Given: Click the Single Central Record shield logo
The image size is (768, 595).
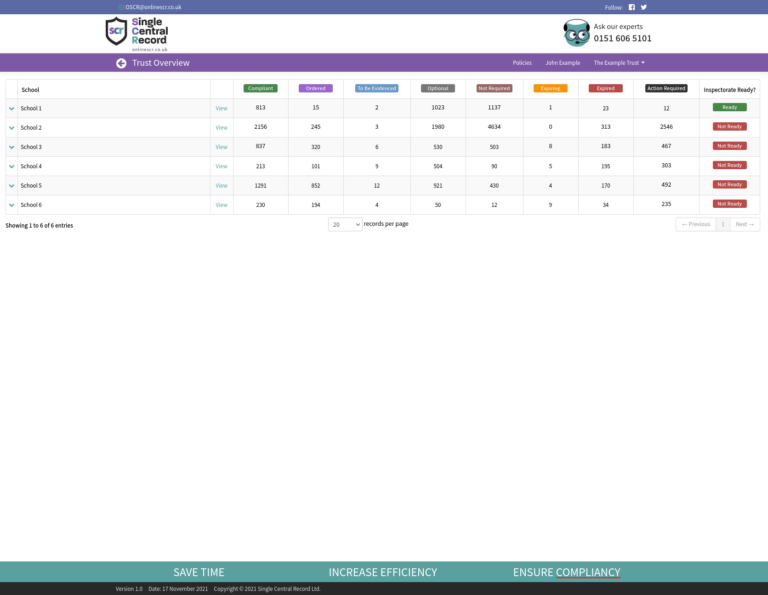Looking at the screenshot, I should [117, 31].
